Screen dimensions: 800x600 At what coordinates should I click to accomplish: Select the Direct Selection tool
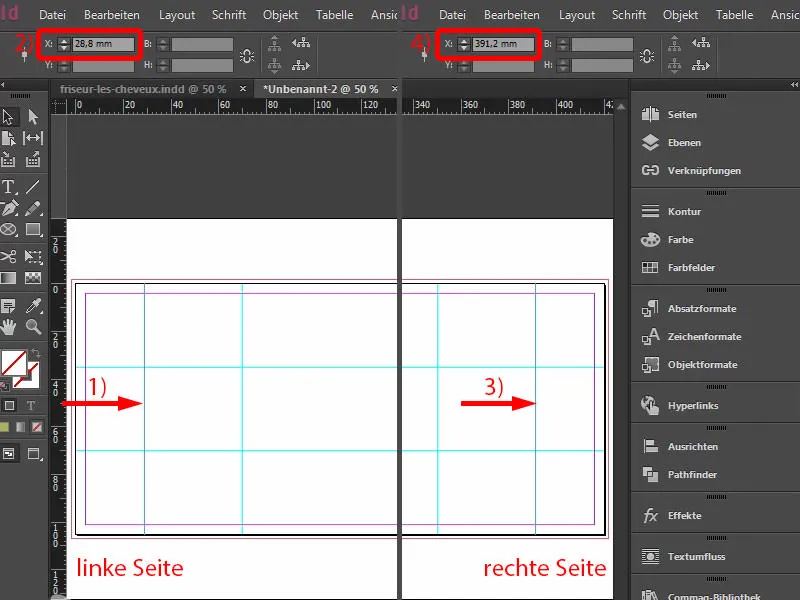tap(33, 117)
